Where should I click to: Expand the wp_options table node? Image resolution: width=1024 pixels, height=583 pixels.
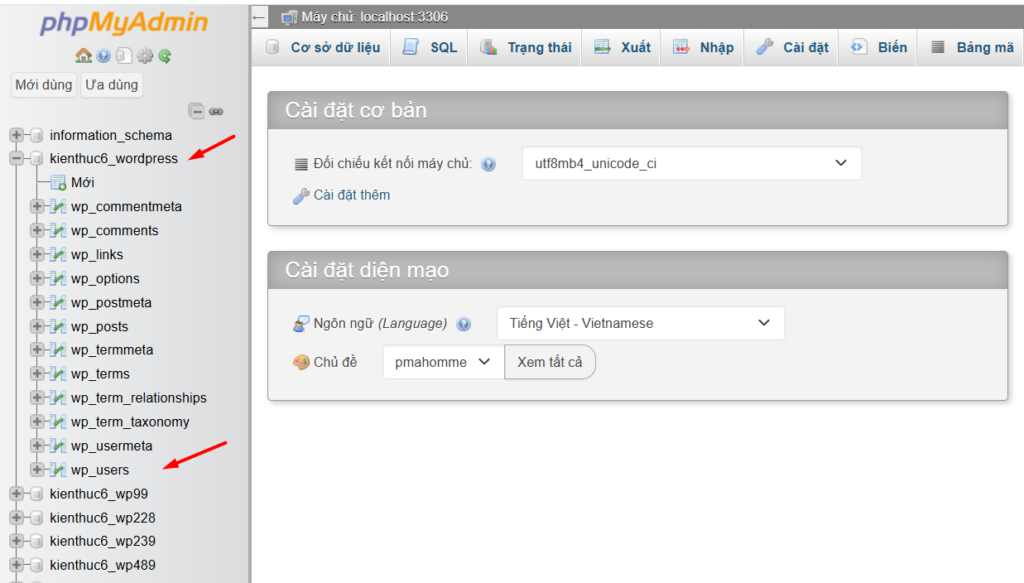tap(37, 278)
